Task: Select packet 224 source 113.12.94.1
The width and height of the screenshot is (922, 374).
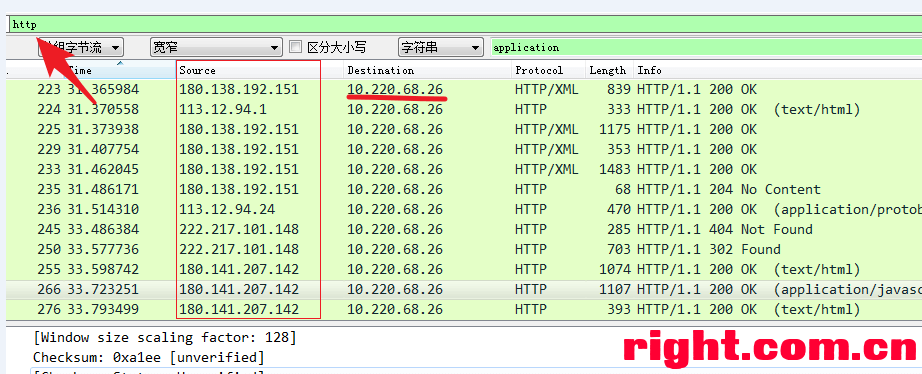Action: [222, 109]
